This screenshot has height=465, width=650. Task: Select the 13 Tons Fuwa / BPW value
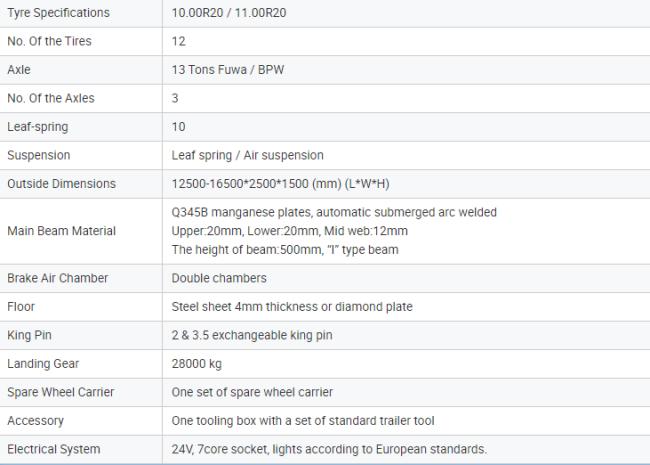tap(228, 70)
